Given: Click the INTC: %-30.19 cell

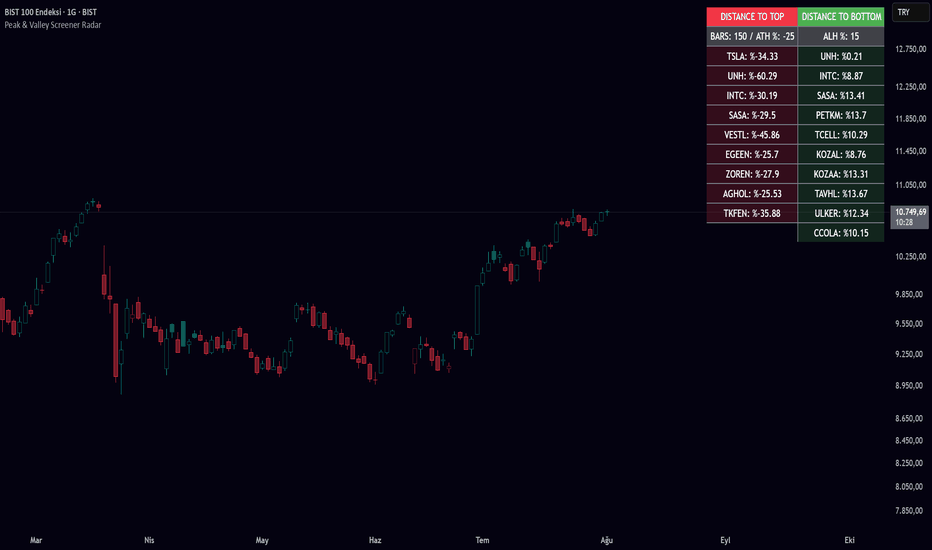Looking at the screenshot, I should coord(752,95).
